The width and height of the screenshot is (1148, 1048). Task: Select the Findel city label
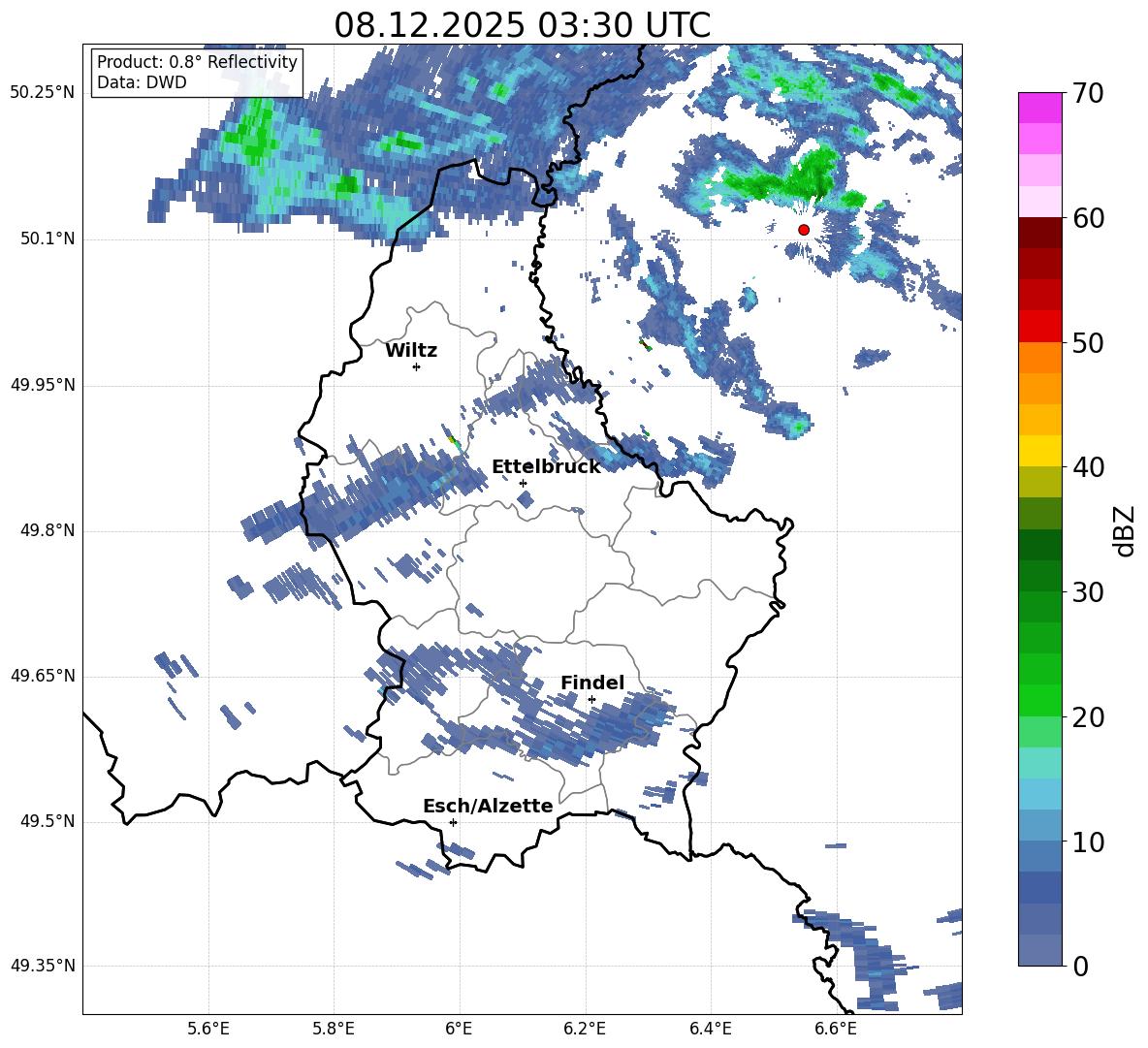point(592,683)
